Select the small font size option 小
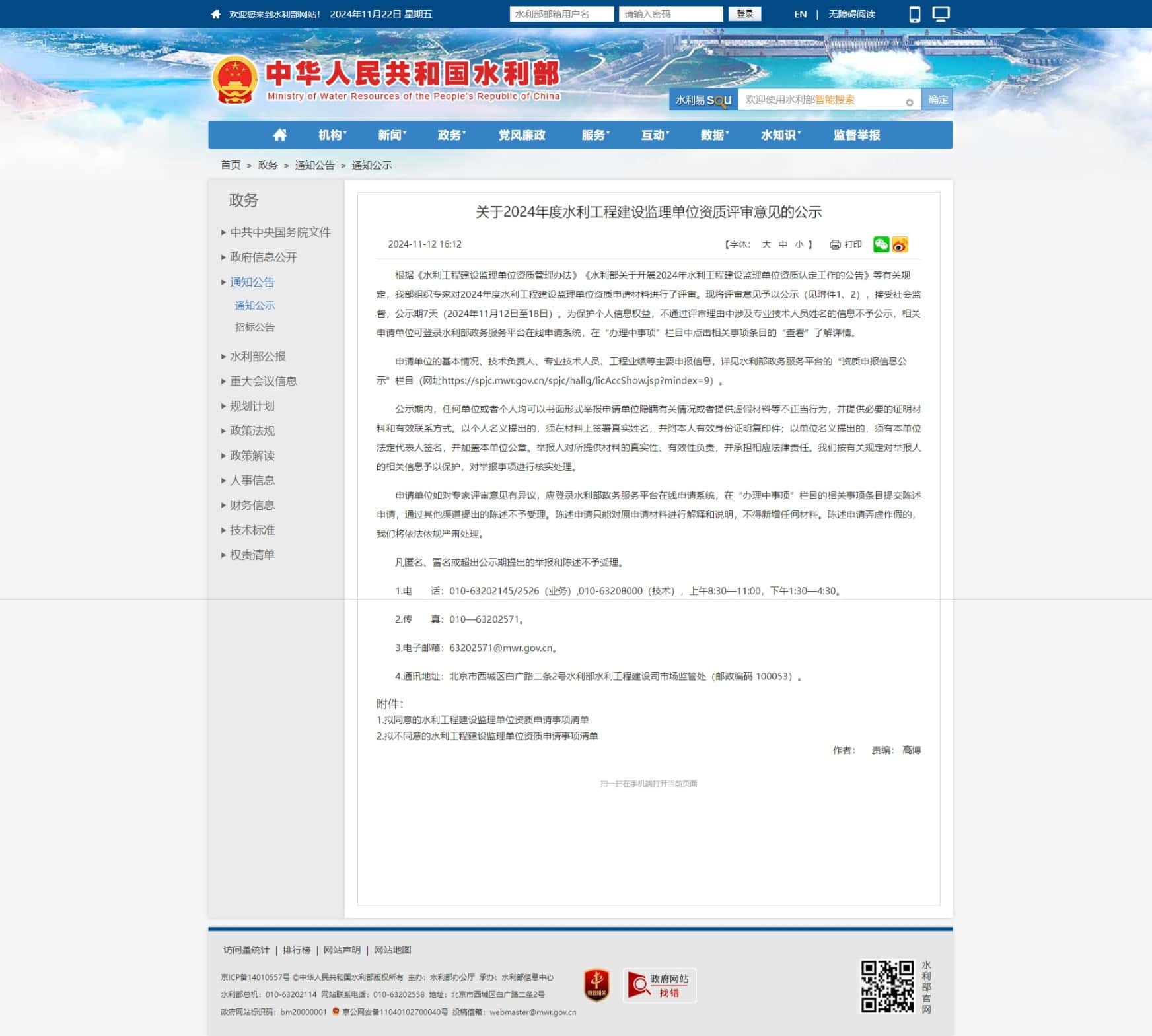 (799, 244)
